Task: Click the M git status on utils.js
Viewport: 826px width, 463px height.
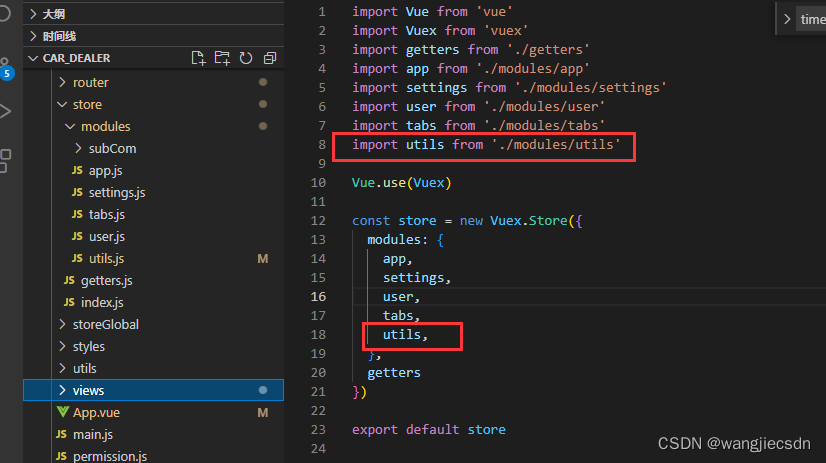Action: 263,259
